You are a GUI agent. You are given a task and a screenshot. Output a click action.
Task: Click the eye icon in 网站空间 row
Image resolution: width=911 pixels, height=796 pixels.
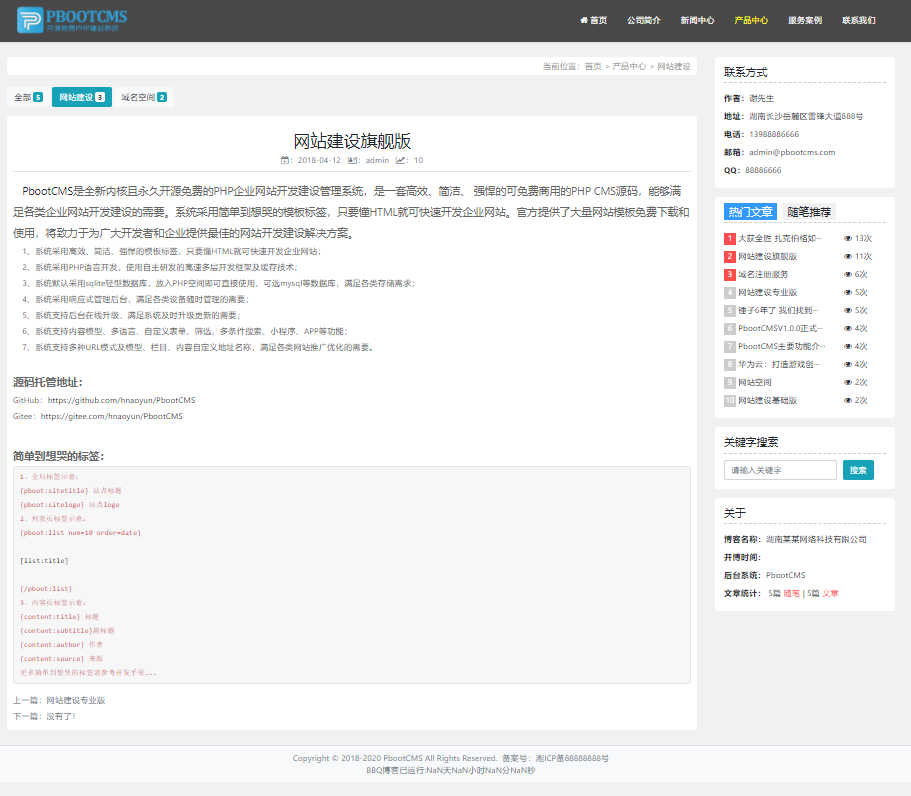pyautogui.click(x=848, y=382)
